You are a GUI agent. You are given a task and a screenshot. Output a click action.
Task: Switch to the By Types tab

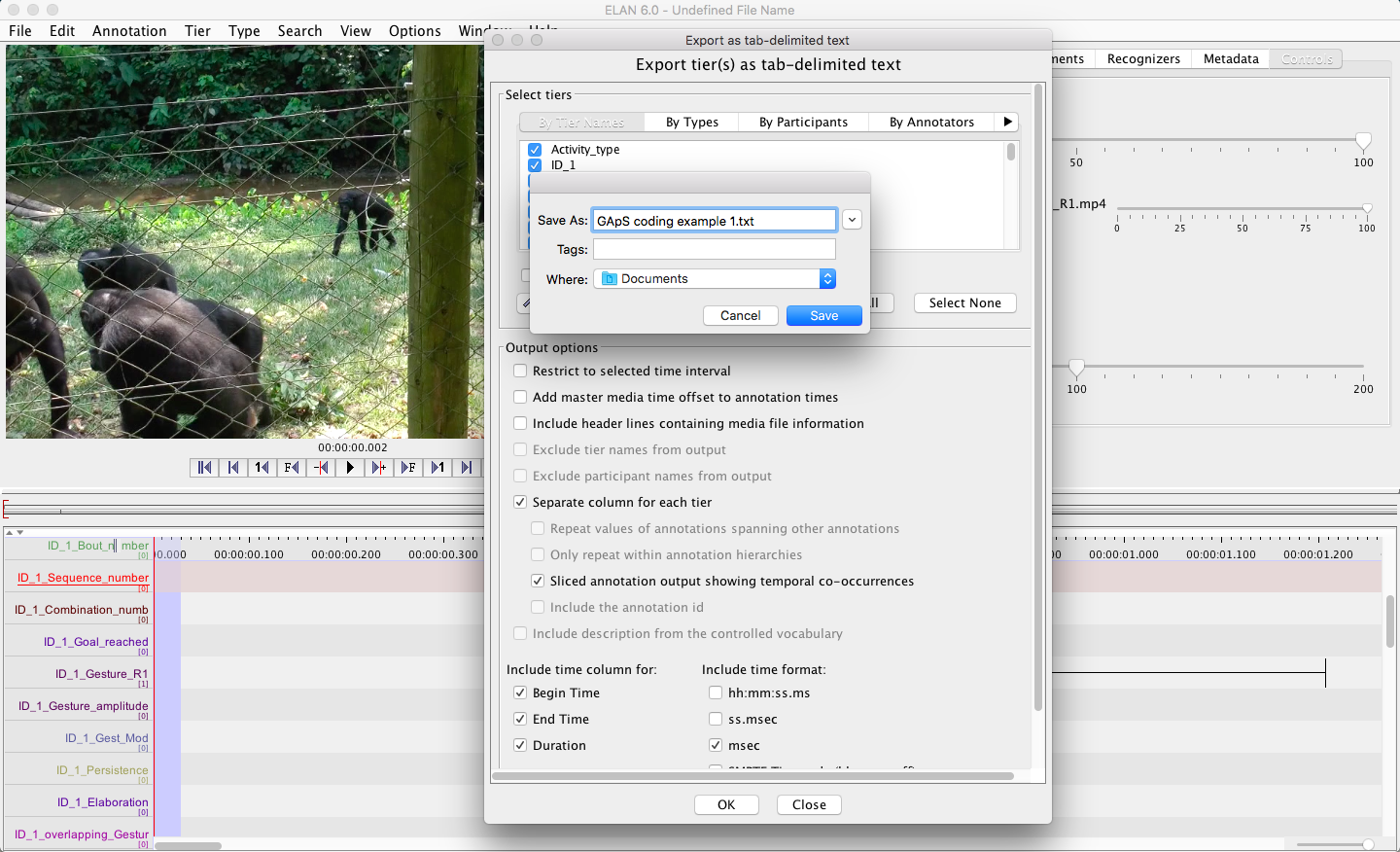tap(691, 123)
